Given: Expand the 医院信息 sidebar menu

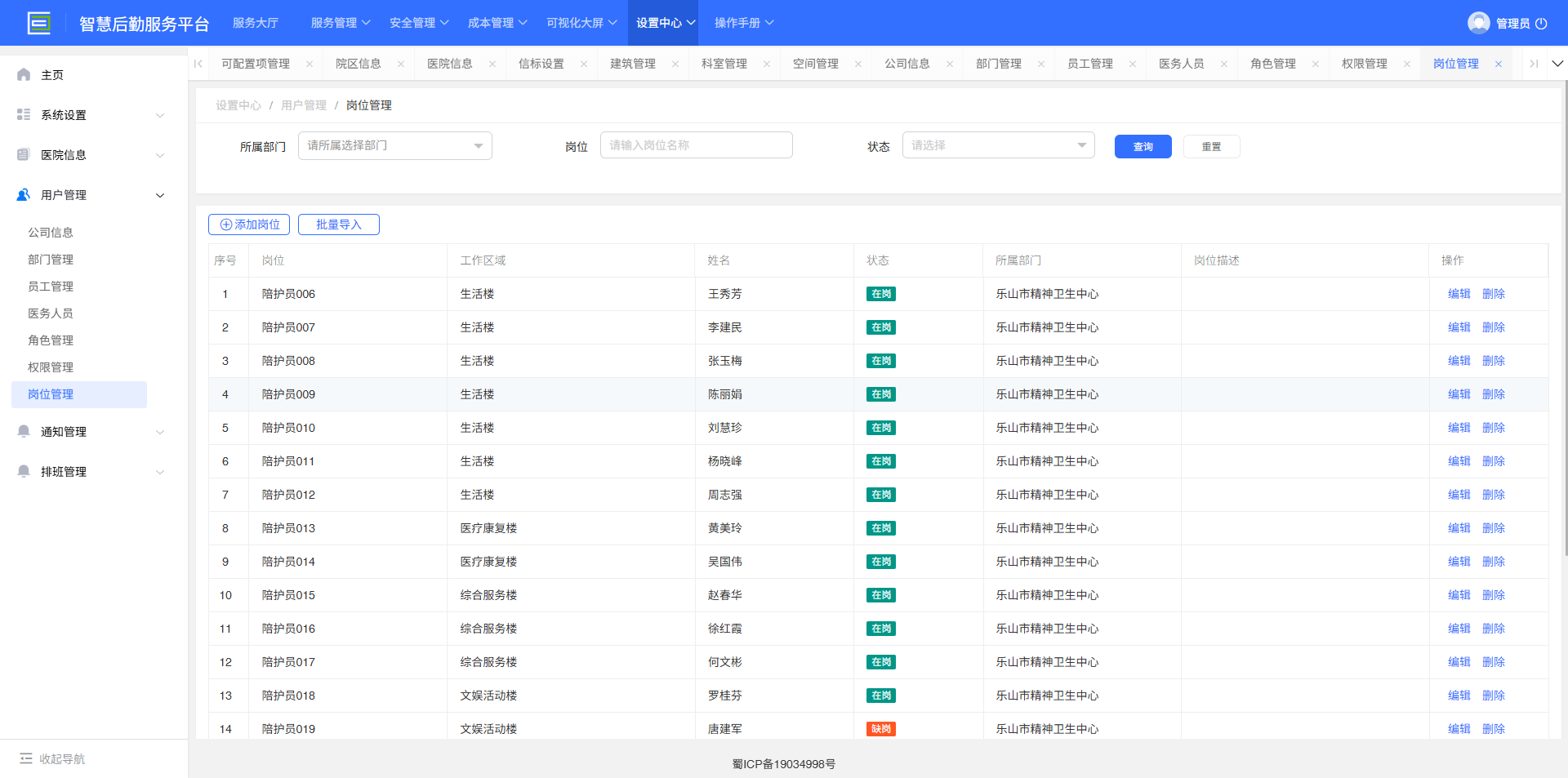Looking at the screenshot, I should 160,155.
